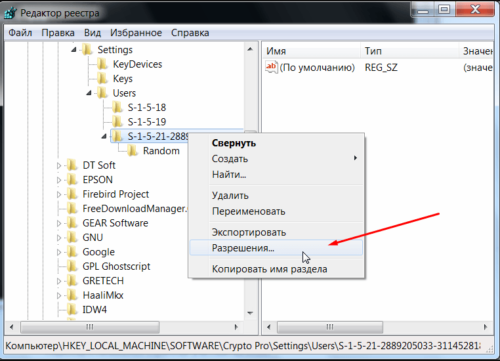Collapse the Users tree node
The image size is (500, 361).
(89, 93)
